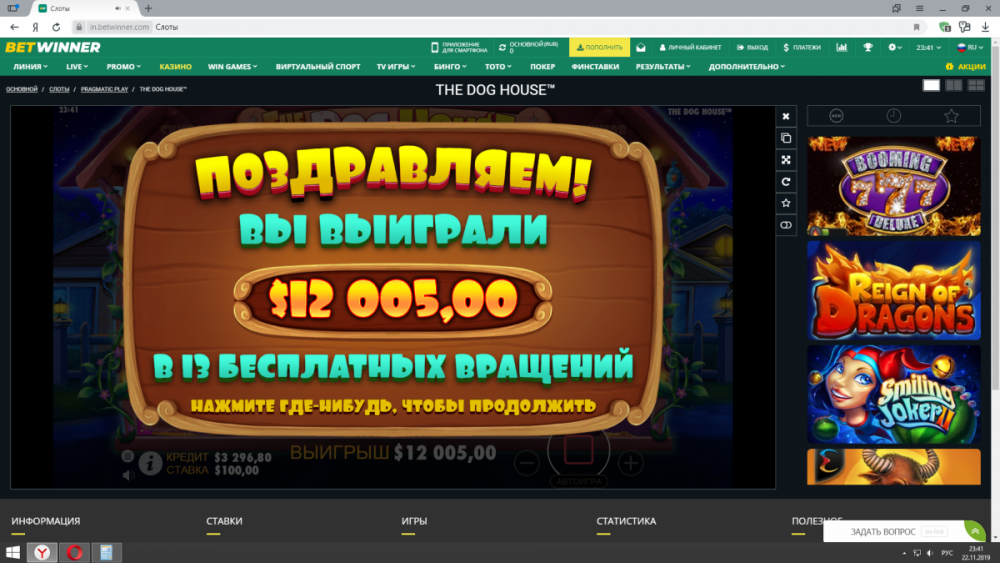
Task: Show recently played games tab
Action: (893, 115)
